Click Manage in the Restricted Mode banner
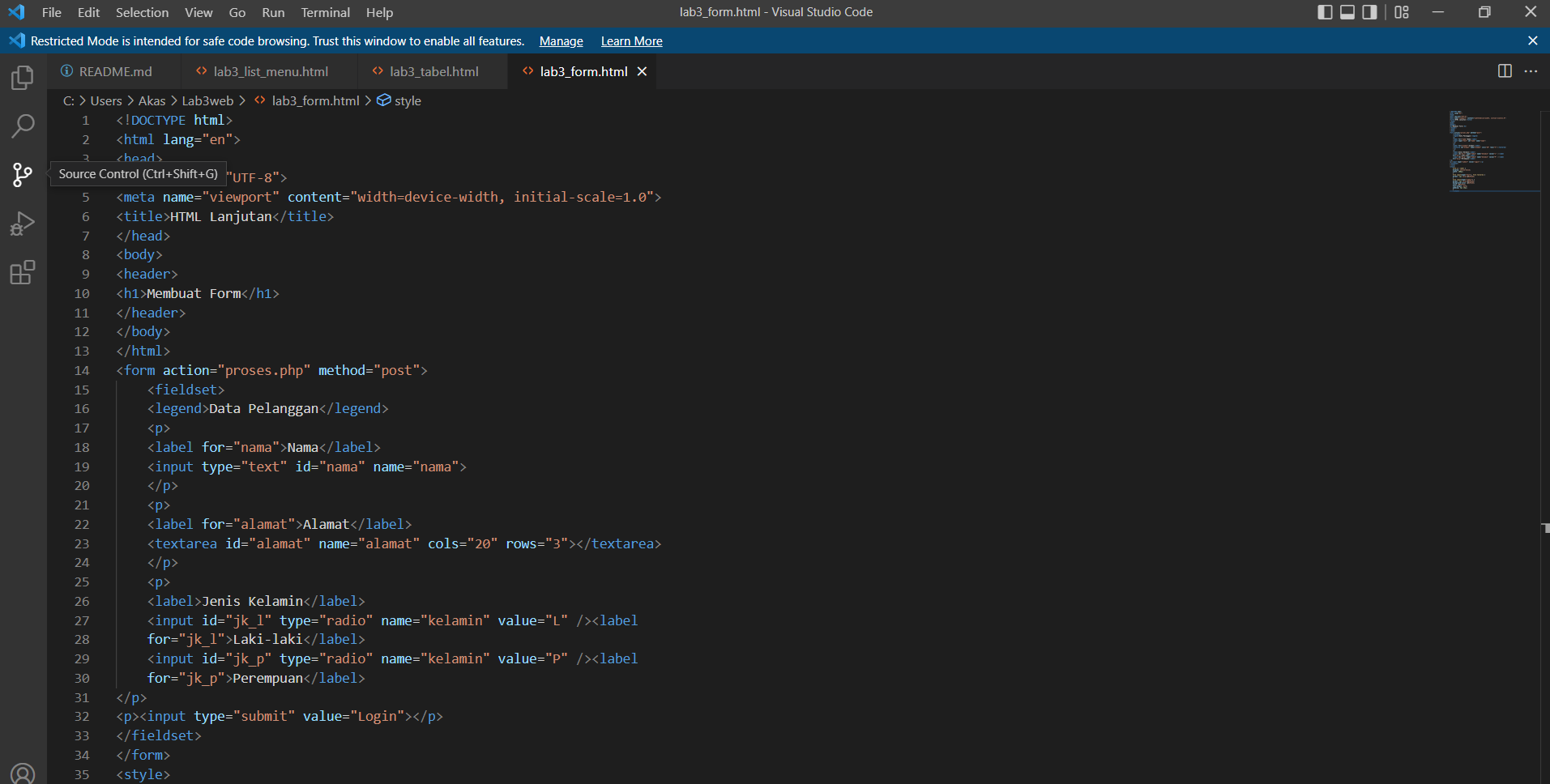 561,40
